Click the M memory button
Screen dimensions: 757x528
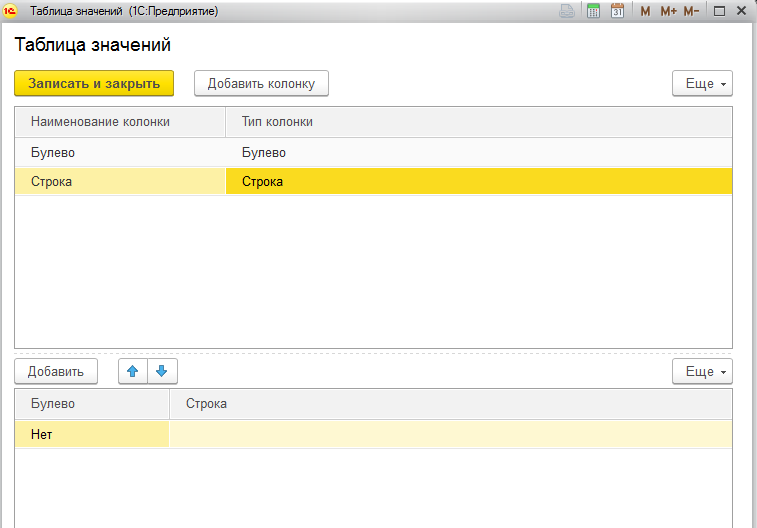point(645,11)
